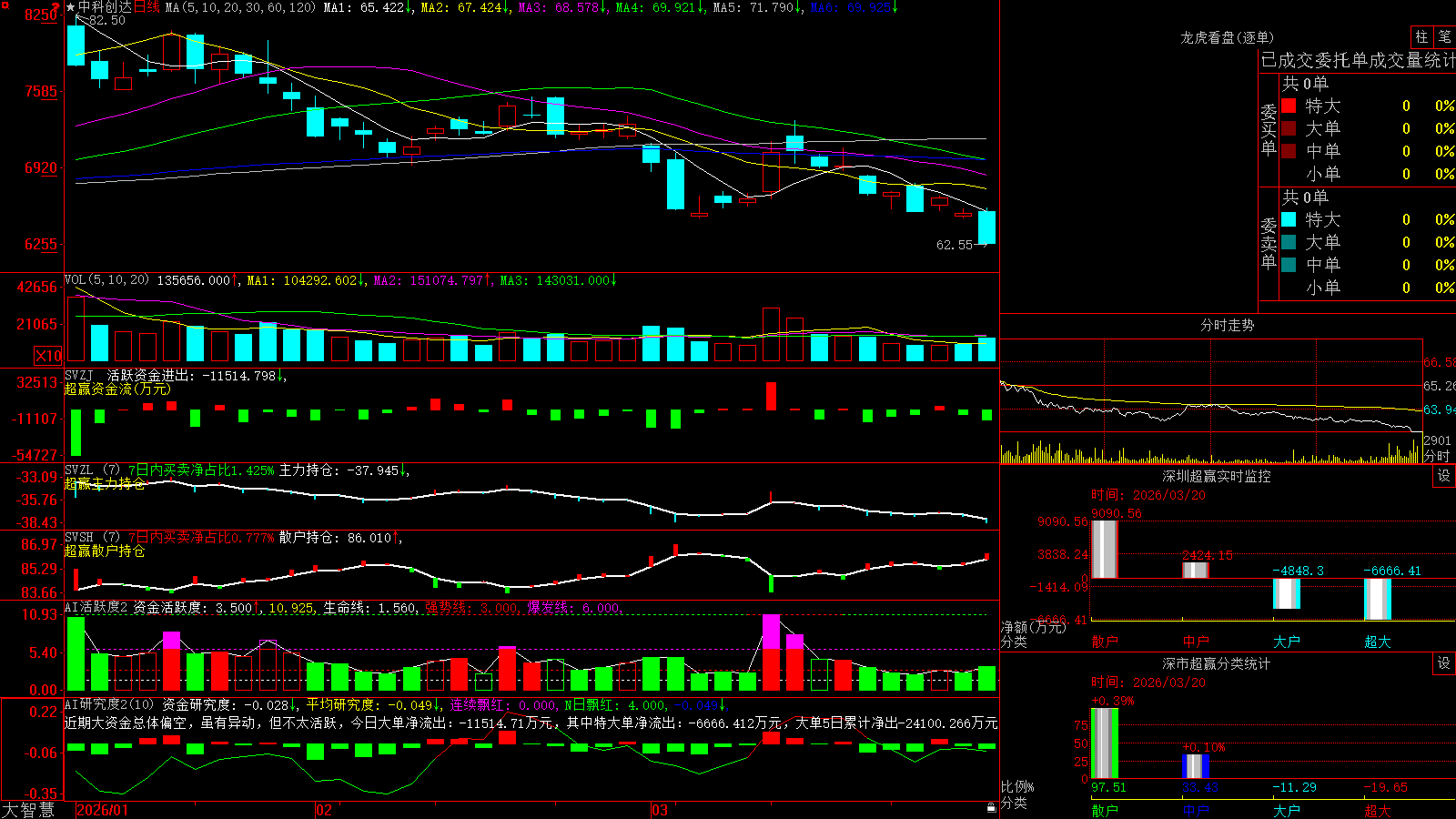The image size is (1456, 819).
Task: Click the 已成交委托单成交量统计 header
Action: pyautogui.click(x=1358, y=60)
